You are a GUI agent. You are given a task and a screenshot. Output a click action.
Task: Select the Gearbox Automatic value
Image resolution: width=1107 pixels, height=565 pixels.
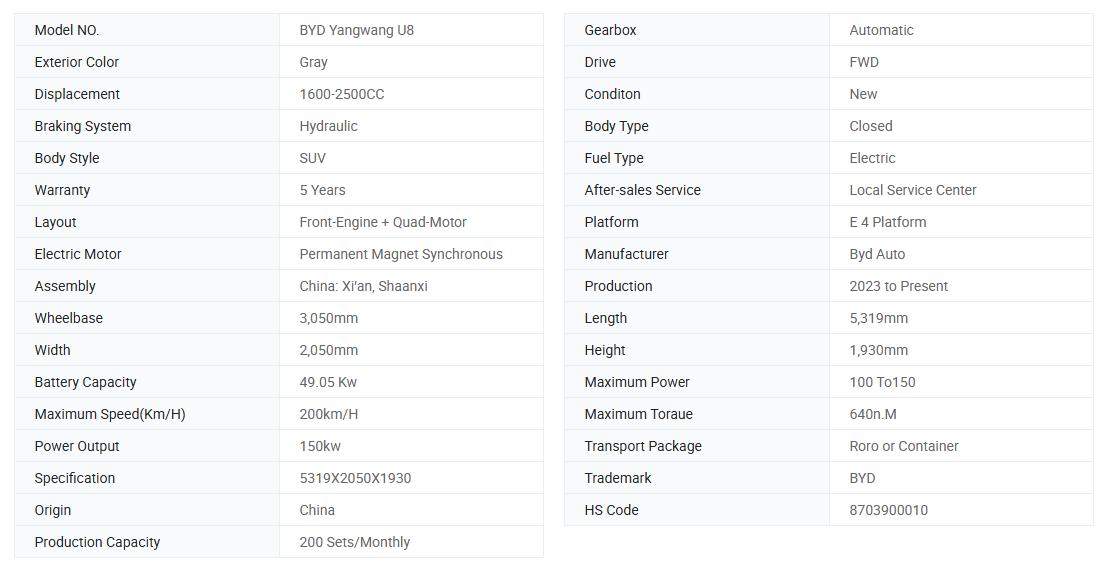pyautogui.click(x=881, y=30)
